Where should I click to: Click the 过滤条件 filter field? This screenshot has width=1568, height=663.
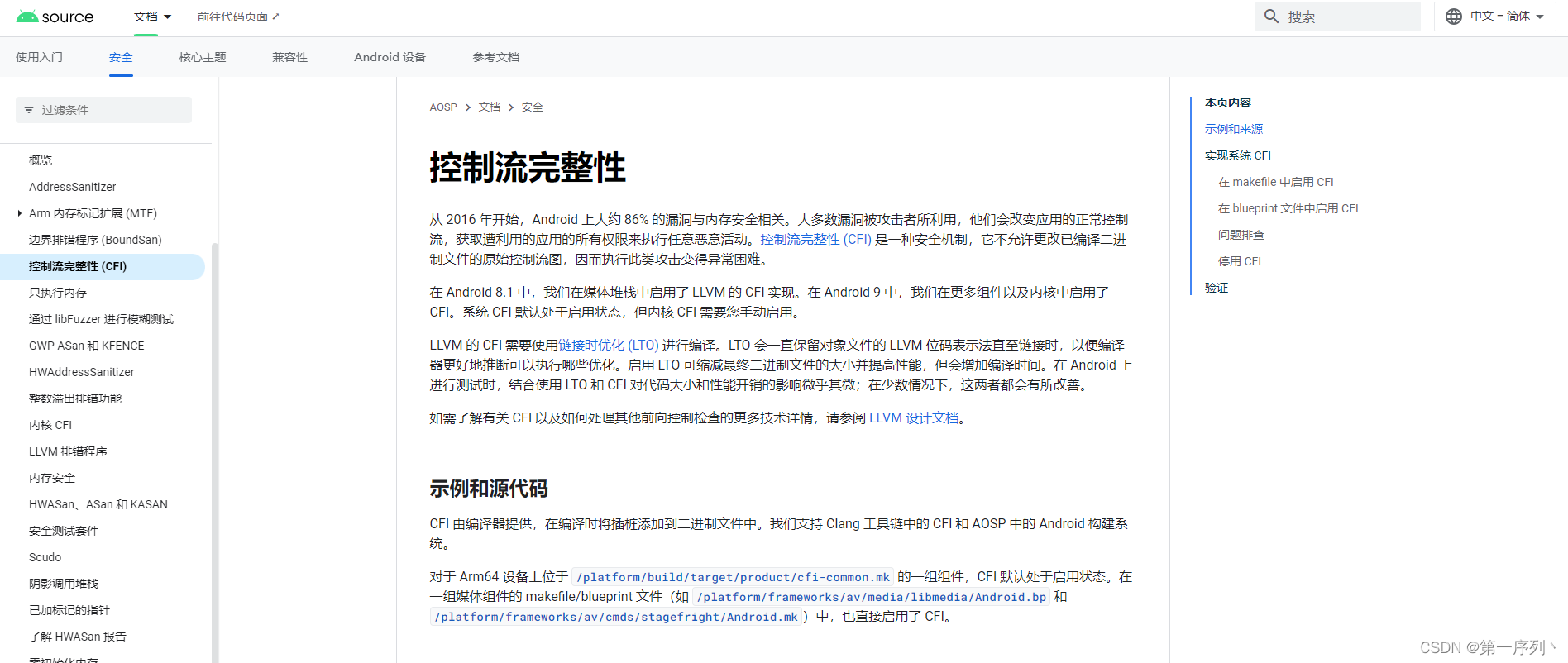(x=103, y=110)
